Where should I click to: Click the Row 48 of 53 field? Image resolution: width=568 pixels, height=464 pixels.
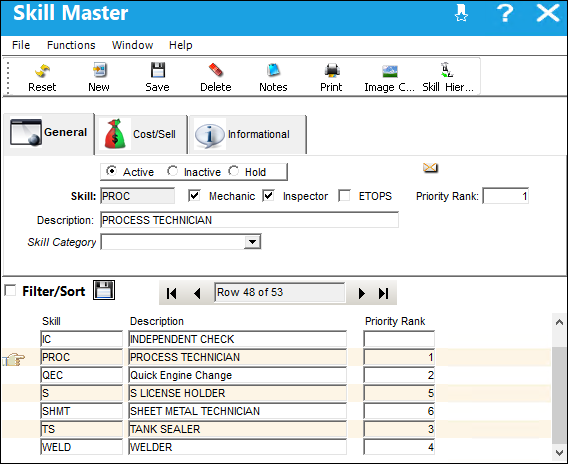(x=279, y=292)
